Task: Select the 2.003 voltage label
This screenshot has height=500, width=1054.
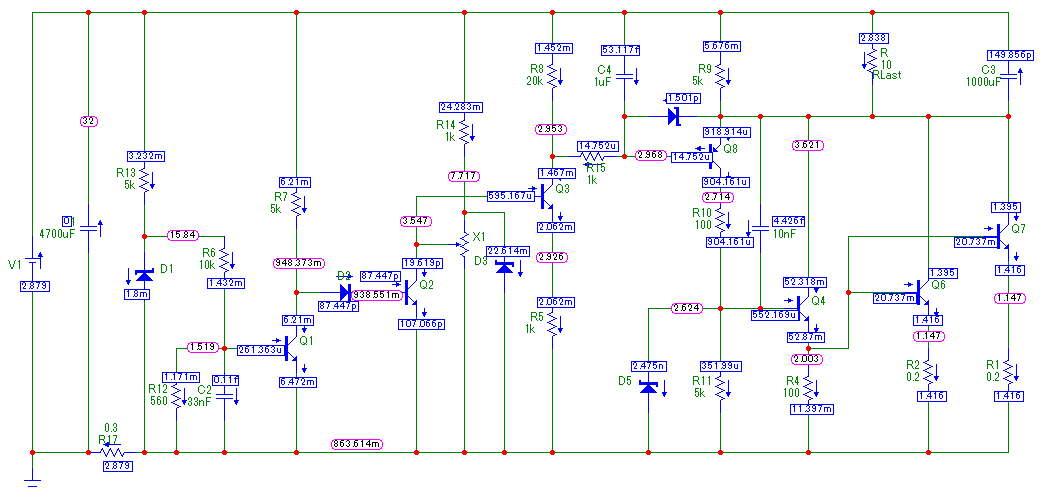Action: 808,360
